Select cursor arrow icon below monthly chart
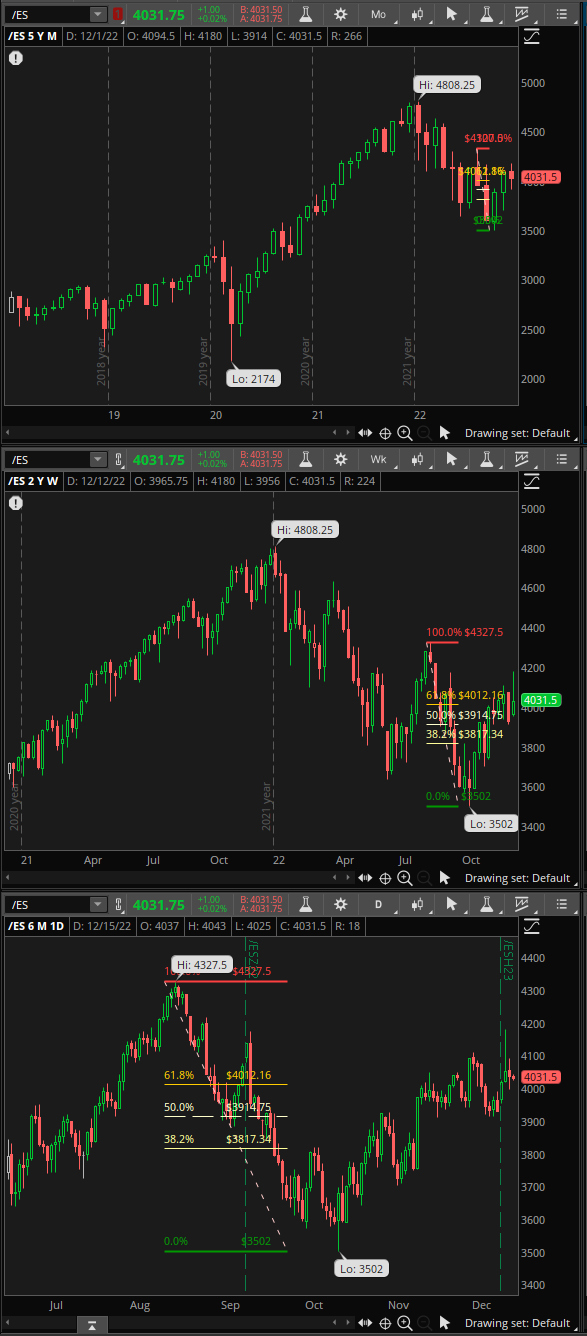Viewport: 587px width, 1336px height. coord(445,433)
